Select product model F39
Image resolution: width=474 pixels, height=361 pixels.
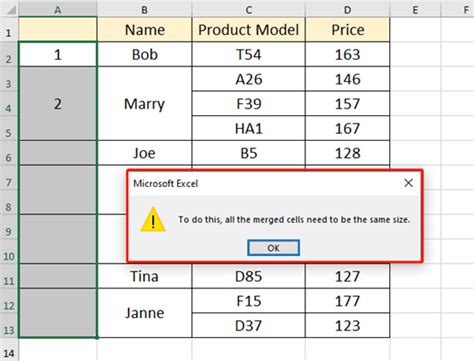pos(248,104)
